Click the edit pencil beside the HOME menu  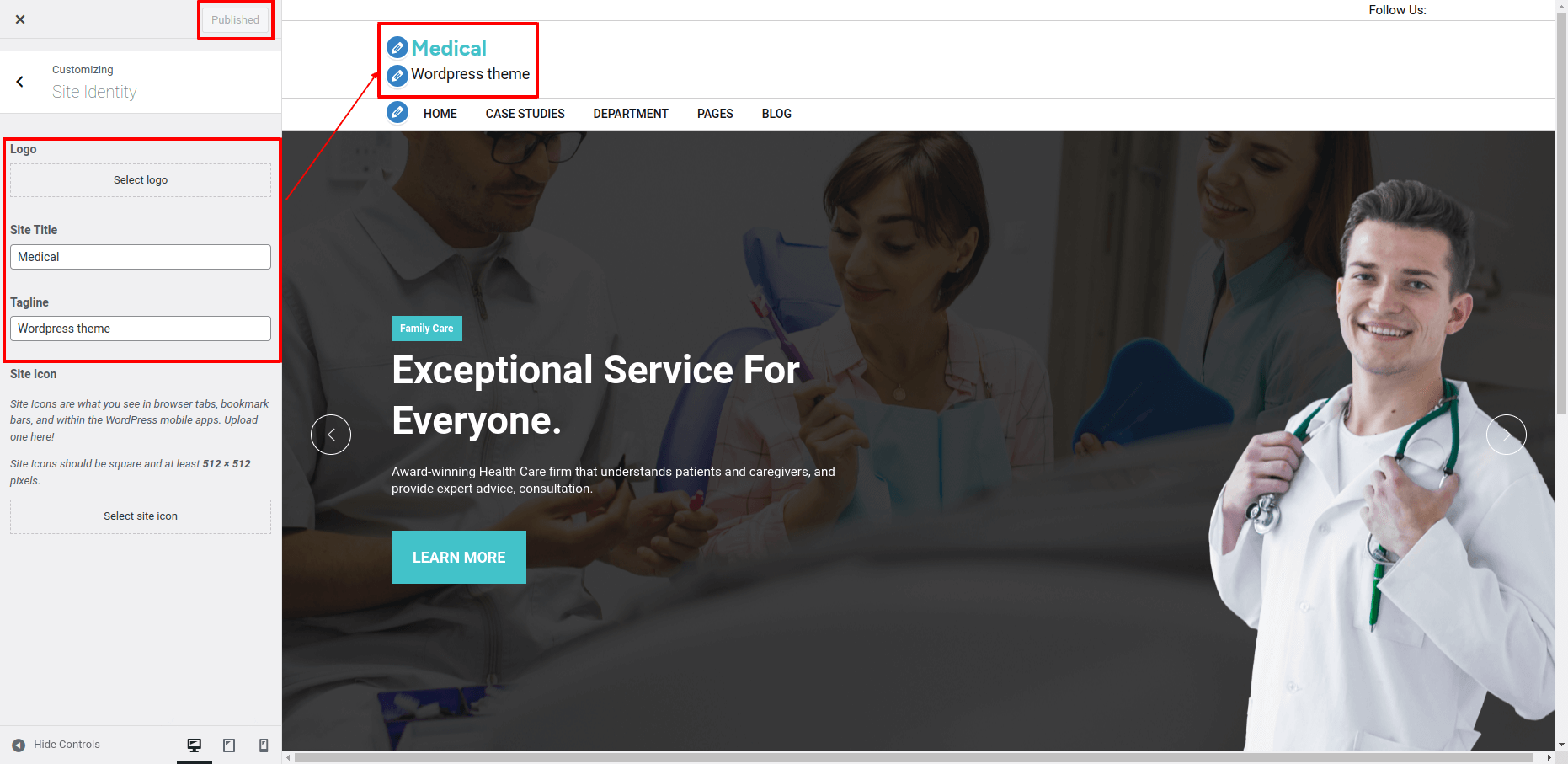397,112
